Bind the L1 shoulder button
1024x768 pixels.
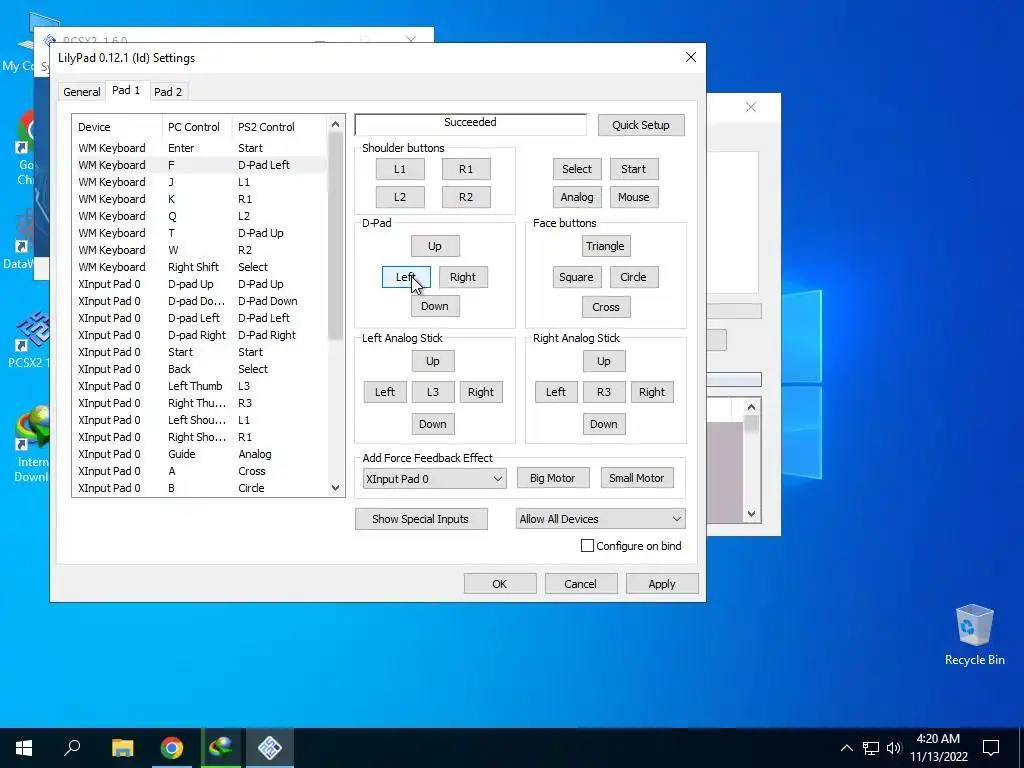(x=400, y=169)
